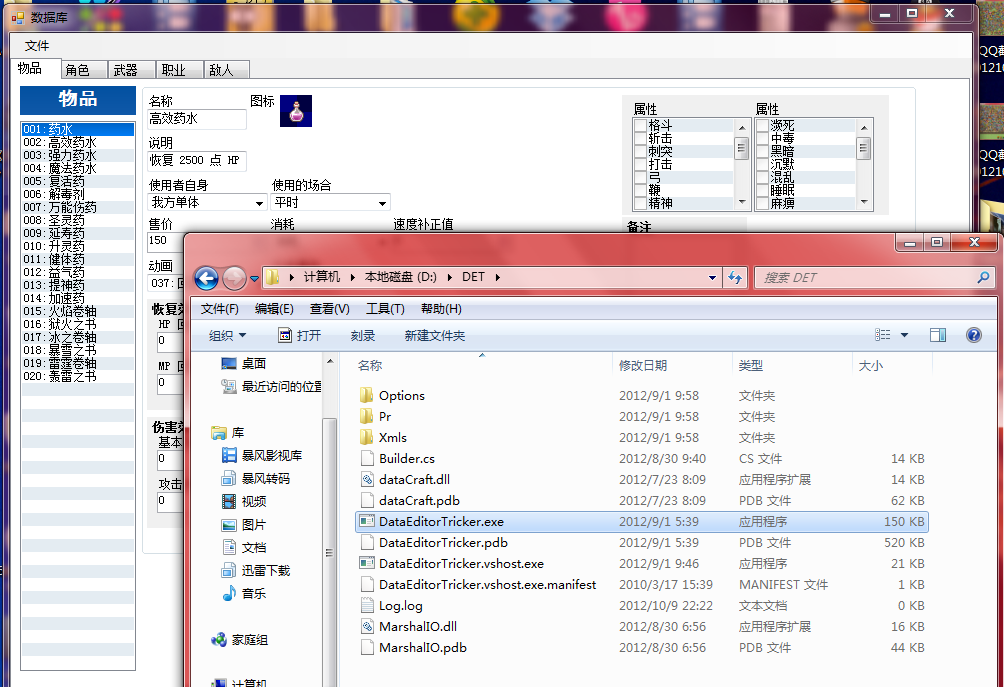1004x687 pixels.
Task: Click the Pr folder icon
Action: pyautogui.click(x=367, y=416)
